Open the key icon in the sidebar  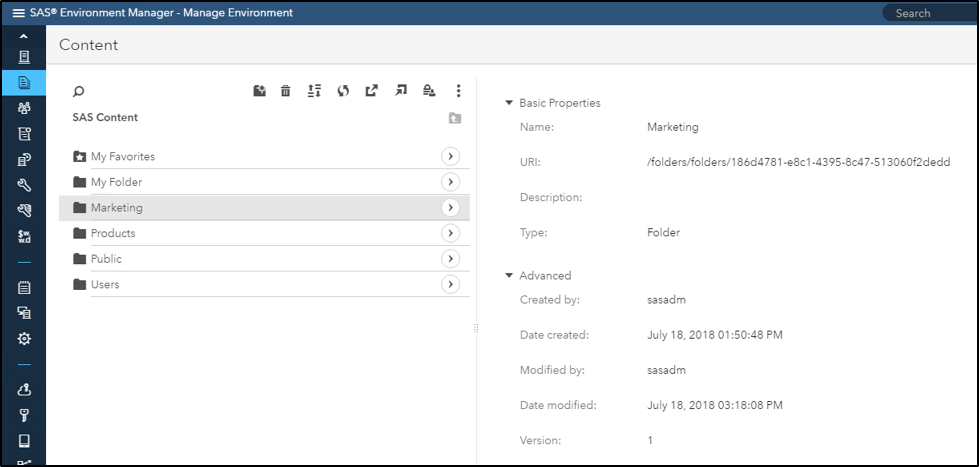pyautogui.click(x=24, y=415)
